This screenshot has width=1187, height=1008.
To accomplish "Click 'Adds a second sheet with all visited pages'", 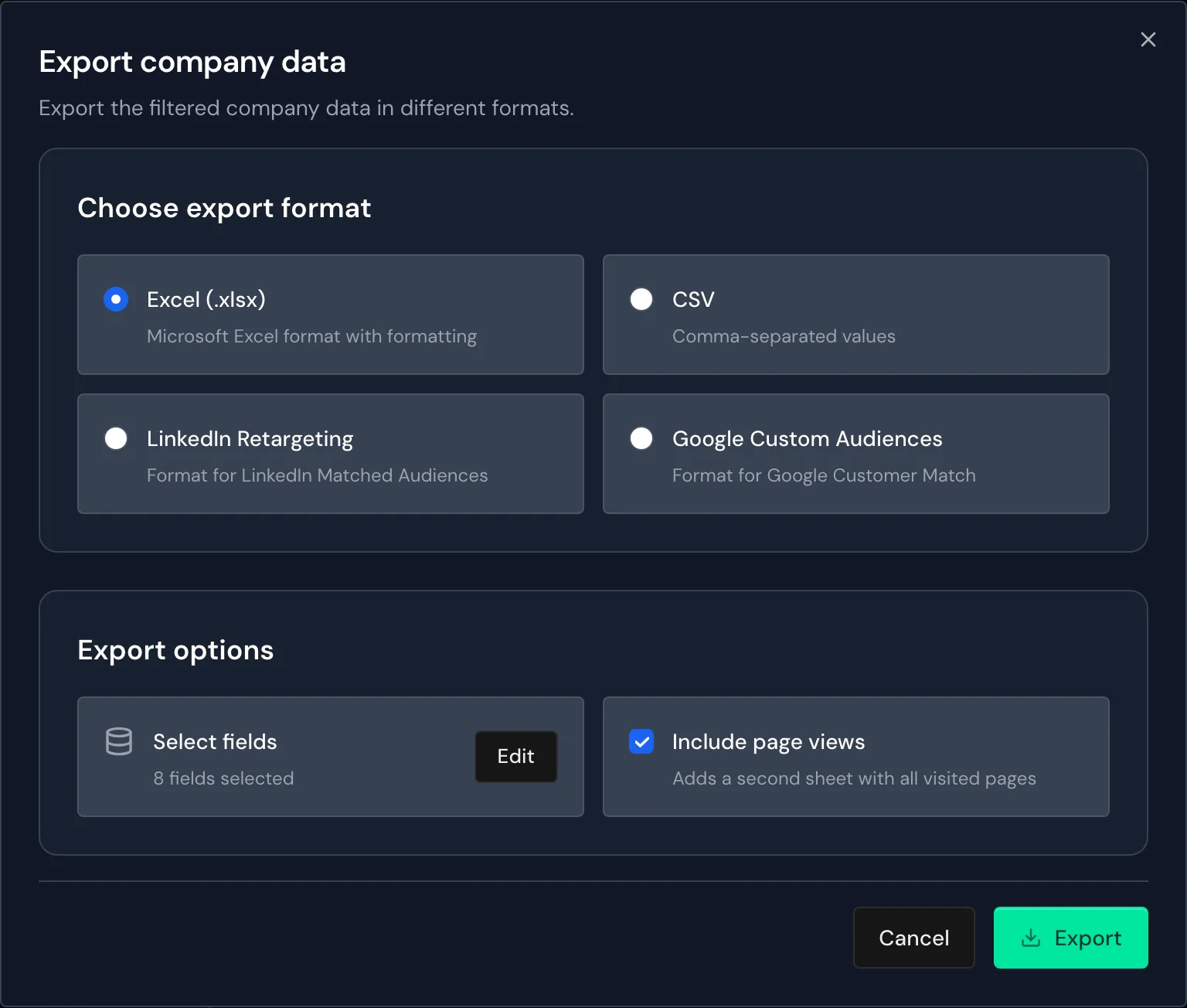I will tap(854, 778).
